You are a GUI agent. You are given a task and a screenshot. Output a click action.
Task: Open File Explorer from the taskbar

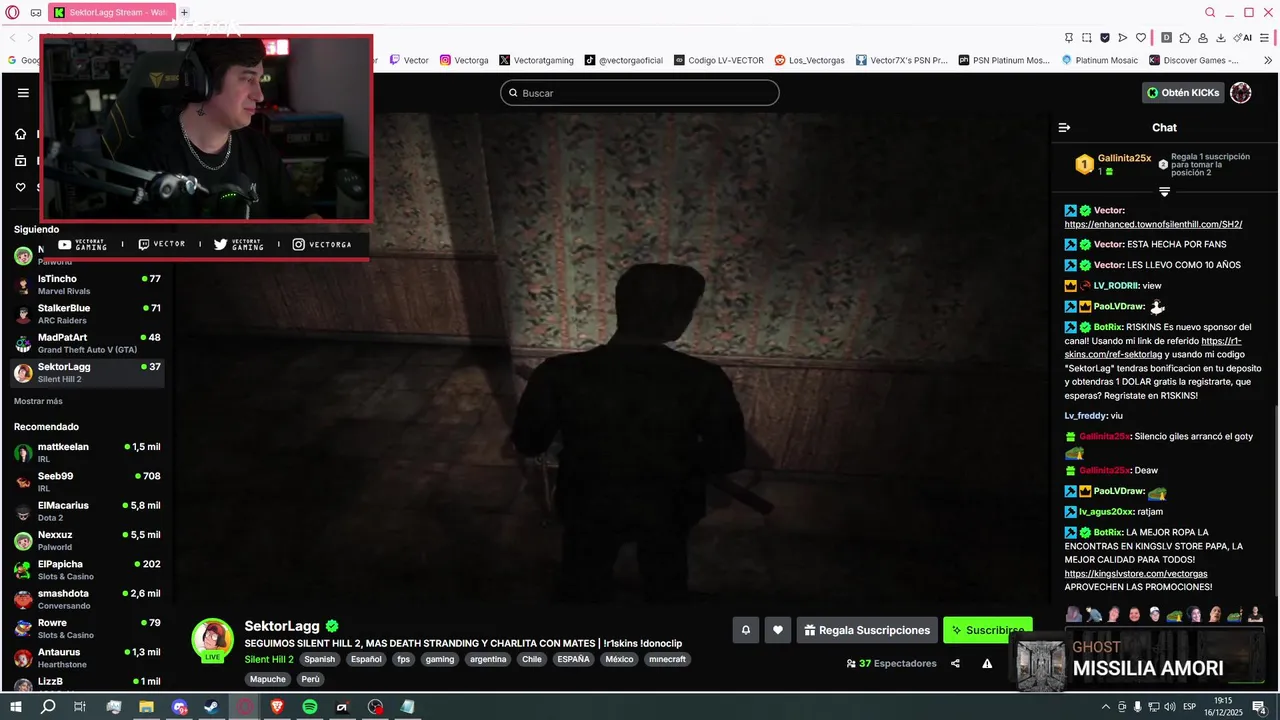pos(146,707)
